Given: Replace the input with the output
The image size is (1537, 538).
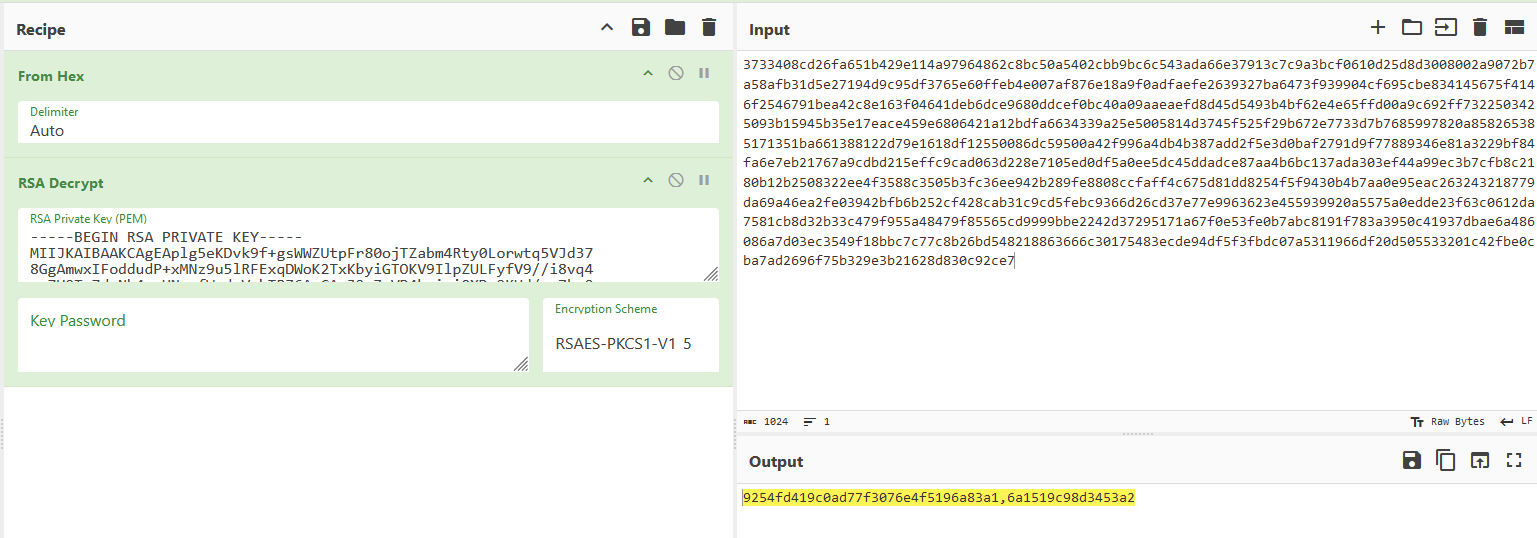Looking at the screenshot, I should 1480,460.
